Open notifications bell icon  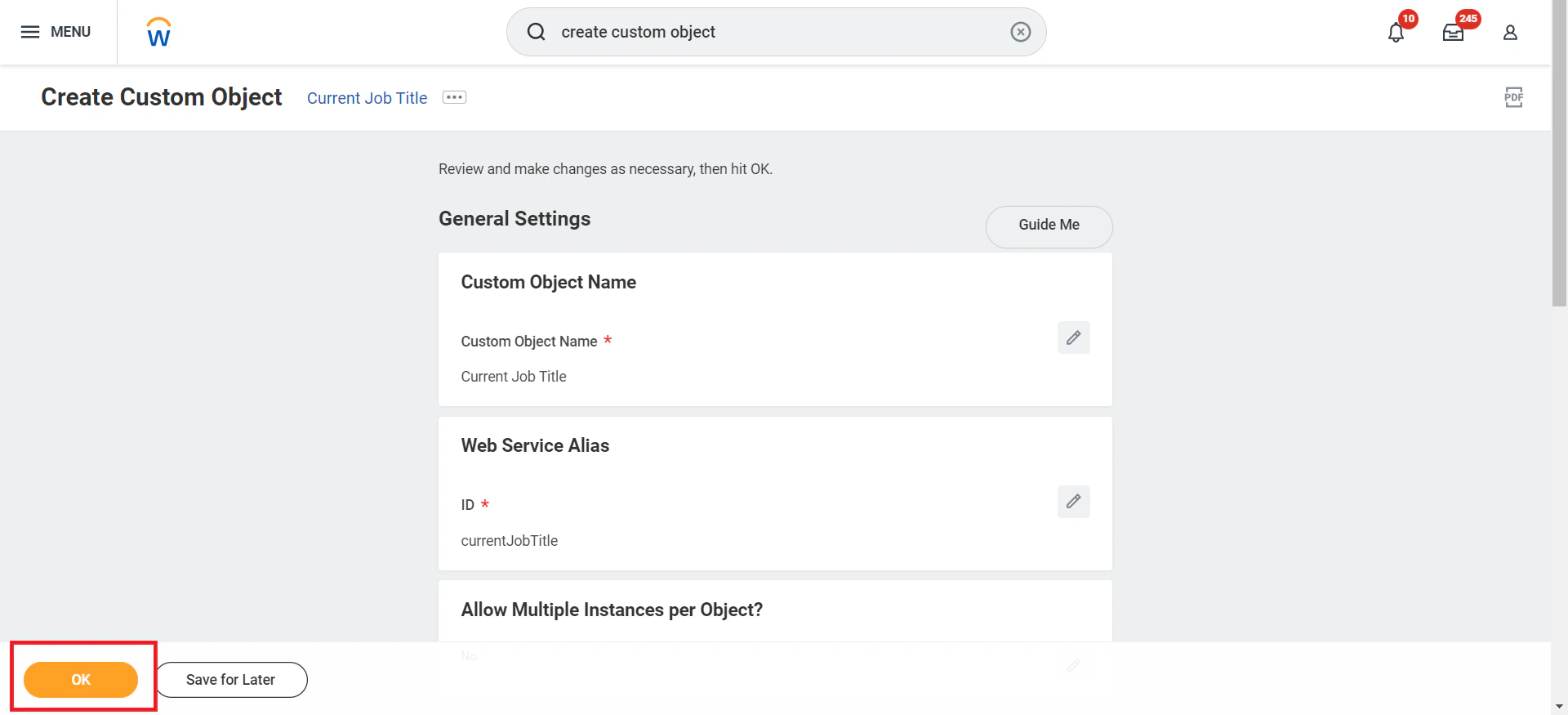point(1396,33)
